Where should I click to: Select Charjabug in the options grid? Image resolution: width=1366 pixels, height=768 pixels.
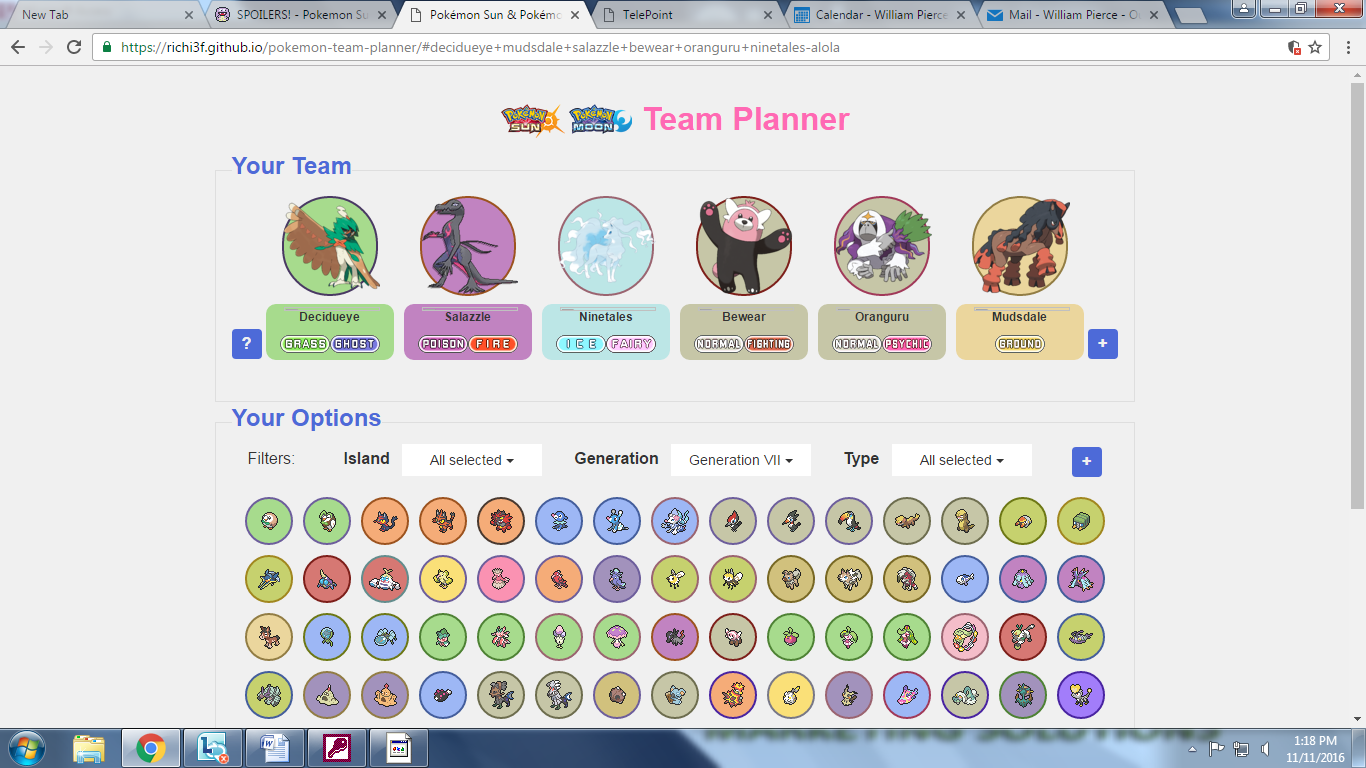1081,521
